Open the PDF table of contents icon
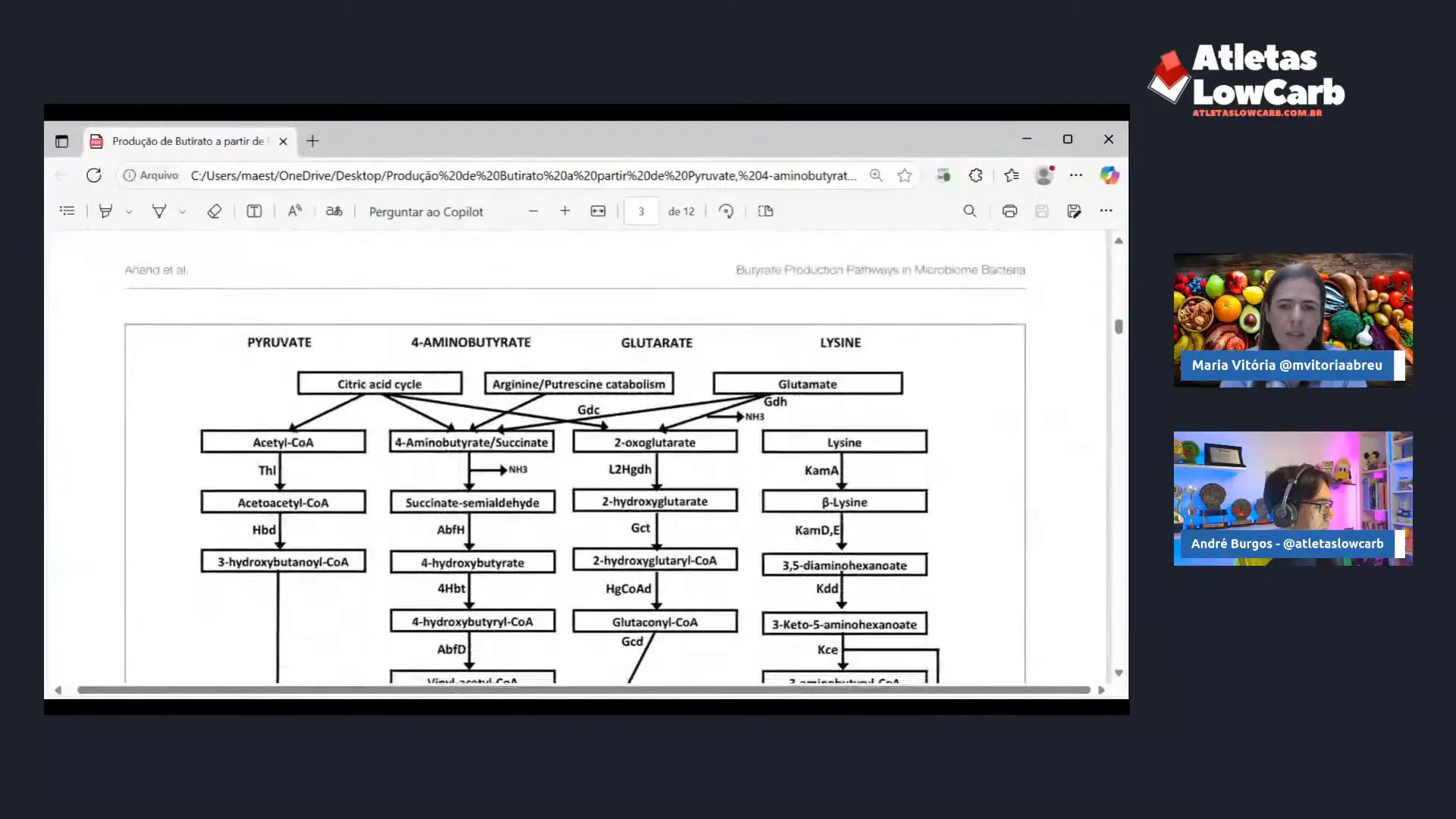Viewport: 1456px width, 819px height. tap(67, 212)
